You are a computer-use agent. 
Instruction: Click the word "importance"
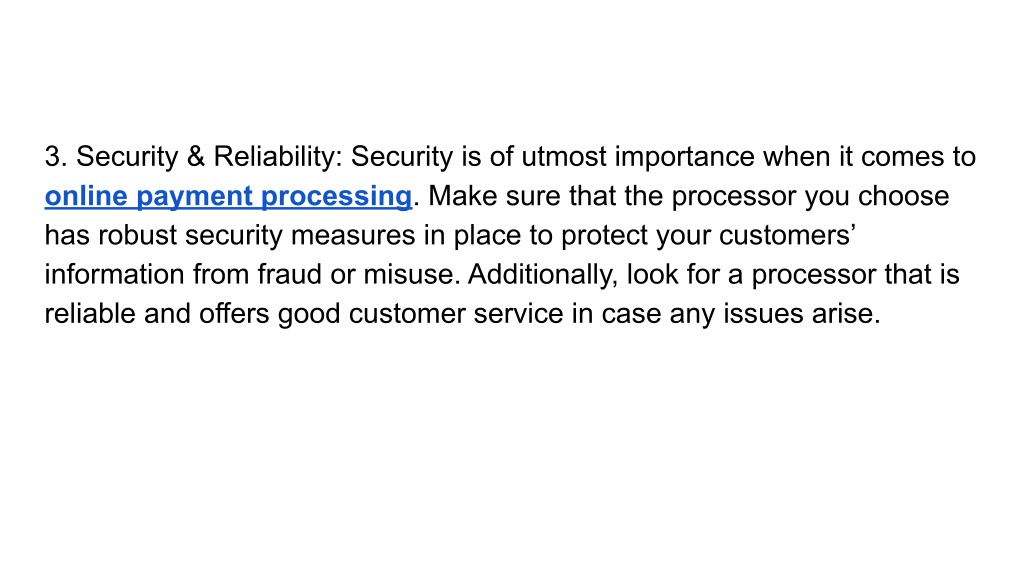point(684,157)
